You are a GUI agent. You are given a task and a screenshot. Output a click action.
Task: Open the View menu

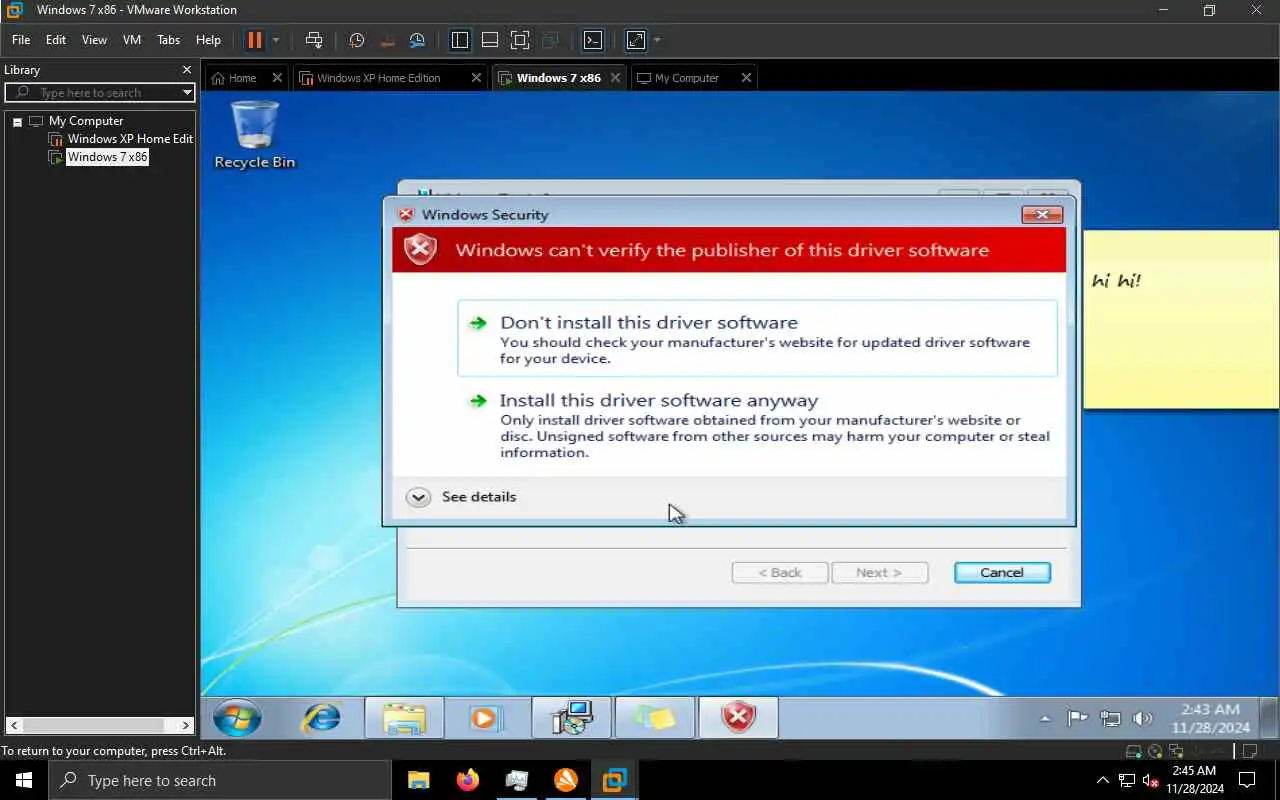(x=94, y=40)
